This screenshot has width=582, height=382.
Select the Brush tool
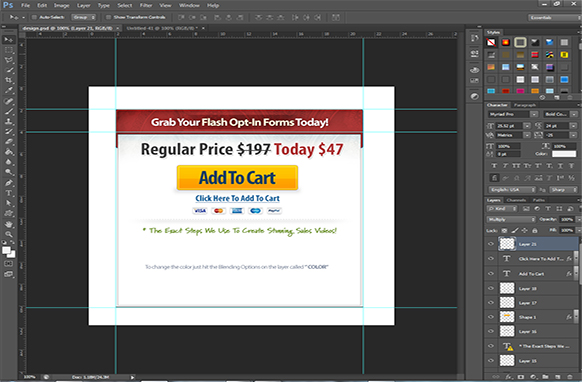(x=8, y=111)
